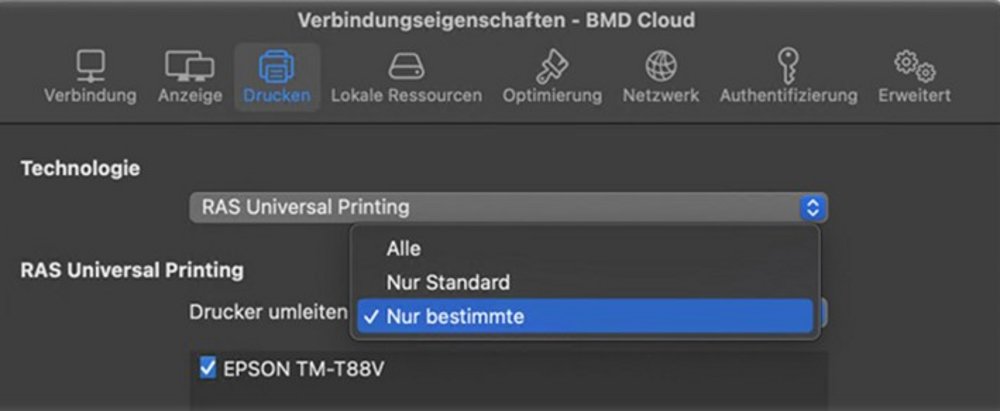
Task: Click the "RAS Universal Printing" section heading
Action: click(x=132, y=269)
